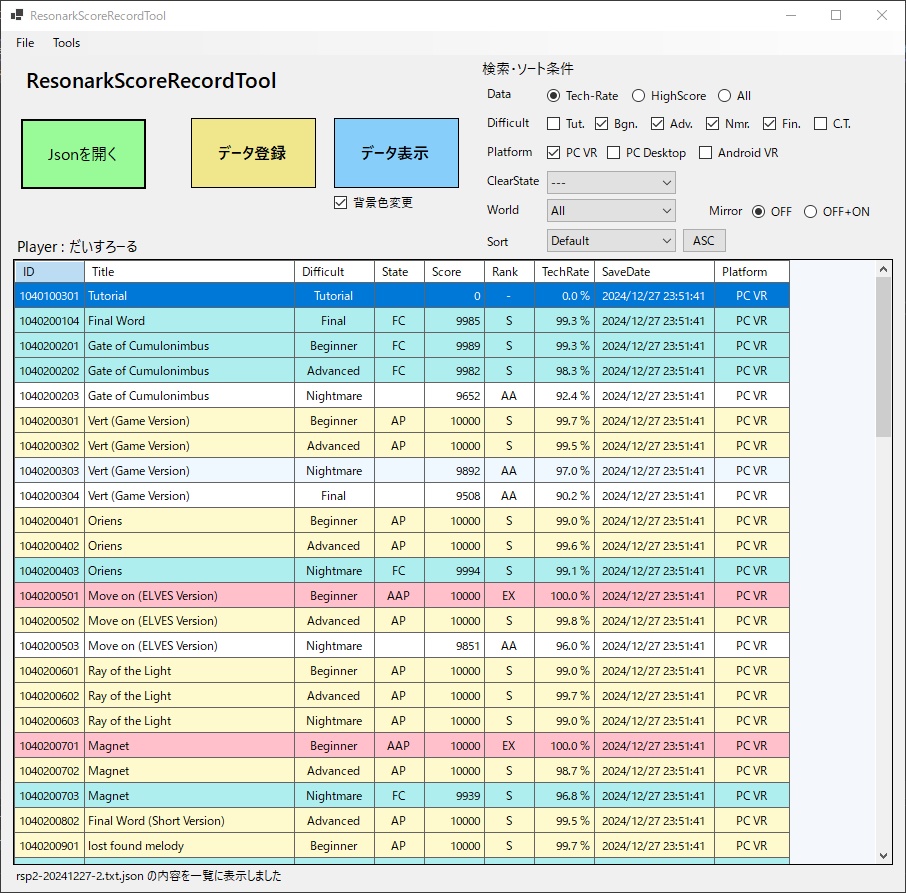Click the データ表示 button
Image resolution: width=906 pixels, height=893 pixels.
[395, 153]
